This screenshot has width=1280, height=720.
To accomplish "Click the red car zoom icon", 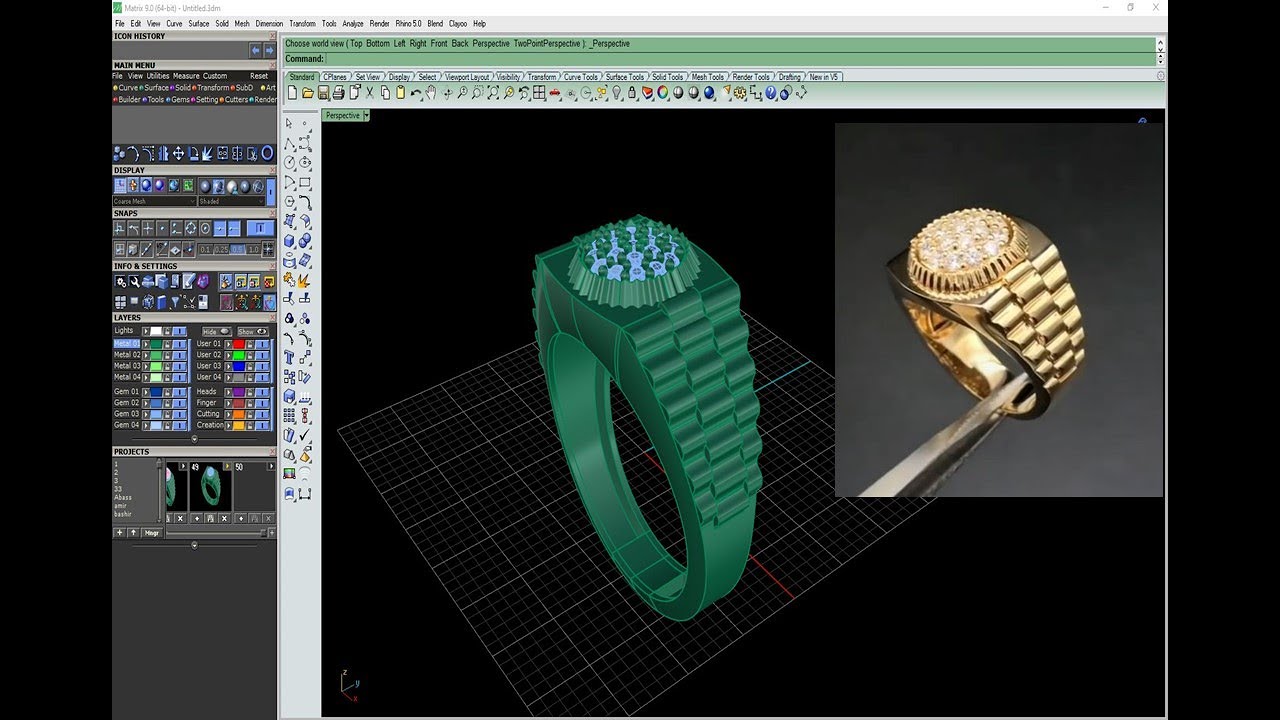I will [555, 93].
